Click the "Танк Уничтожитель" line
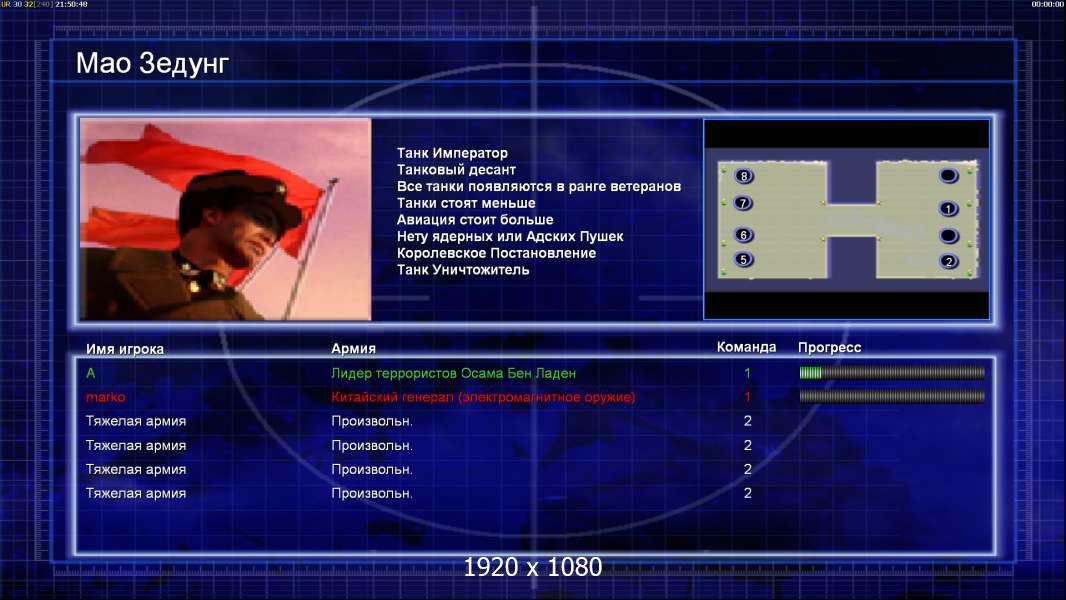The width and height of the screenshot is (1066, 600). point(463,270)
